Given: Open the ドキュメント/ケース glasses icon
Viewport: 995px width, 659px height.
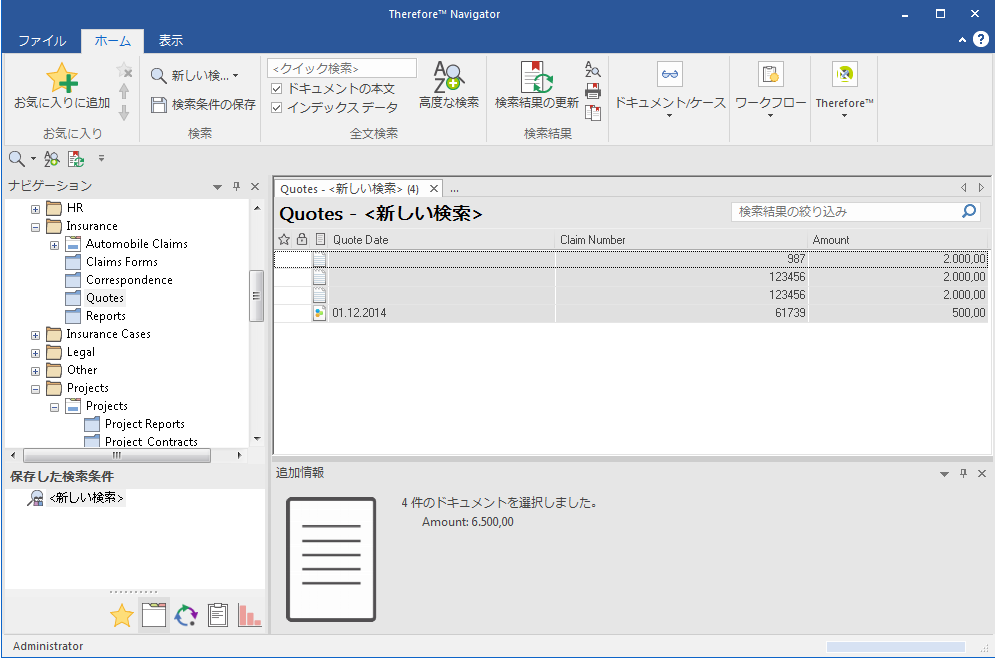Looking at the screenshot, I should (x=669, y=75).
